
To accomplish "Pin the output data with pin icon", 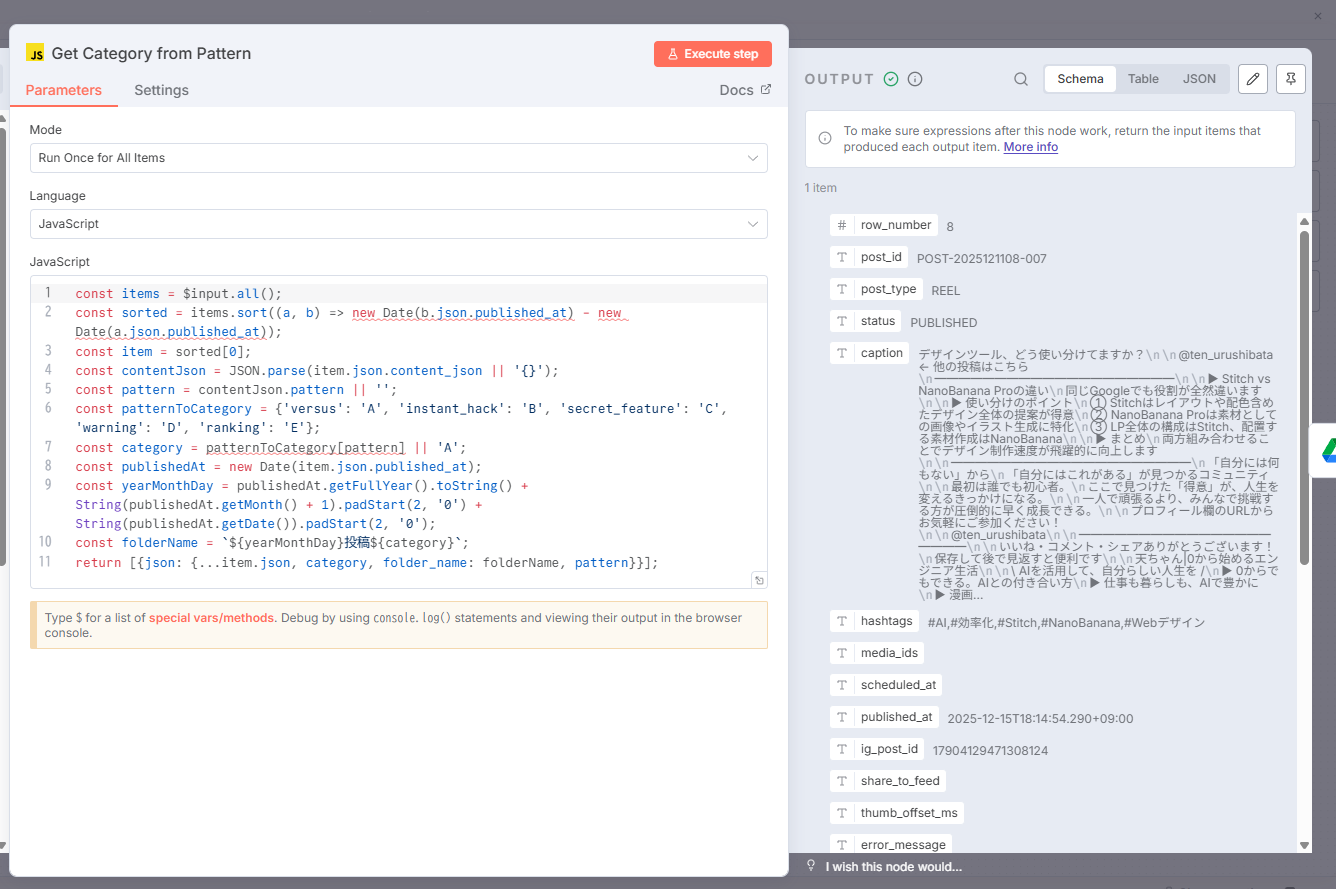I will (x=1290, y=79).
